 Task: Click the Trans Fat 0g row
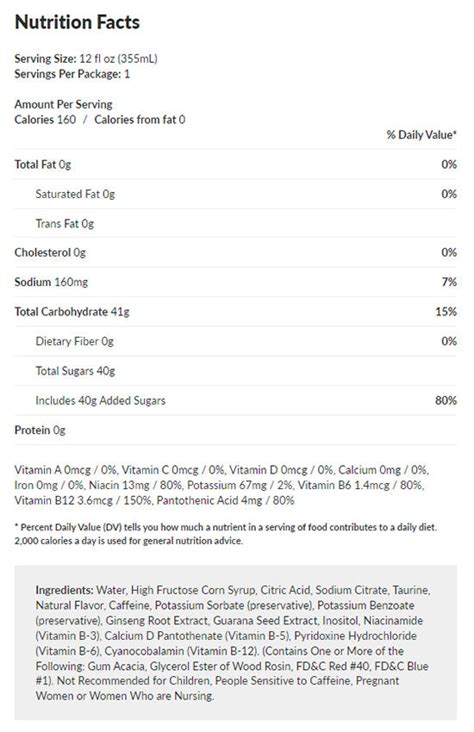click(x=235, y=223)
